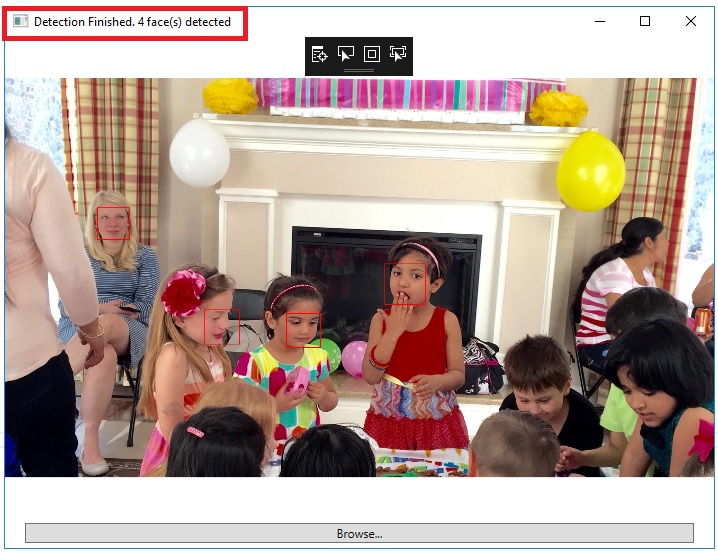Close the face detection window

pyautogui.click(x=691, y=21)
